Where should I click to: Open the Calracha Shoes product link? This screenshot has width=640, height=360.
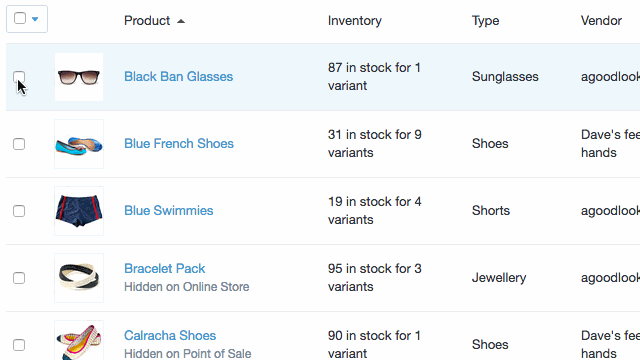[170, 335]
